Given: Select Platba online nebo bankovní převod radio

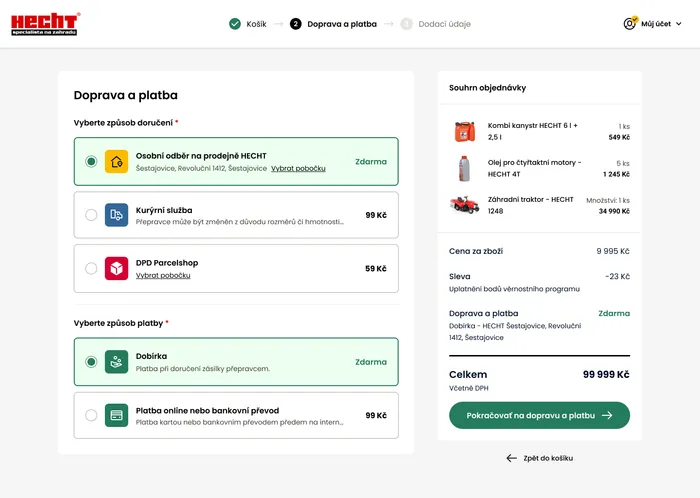Looking at the screenshot, I should [91, 415].
